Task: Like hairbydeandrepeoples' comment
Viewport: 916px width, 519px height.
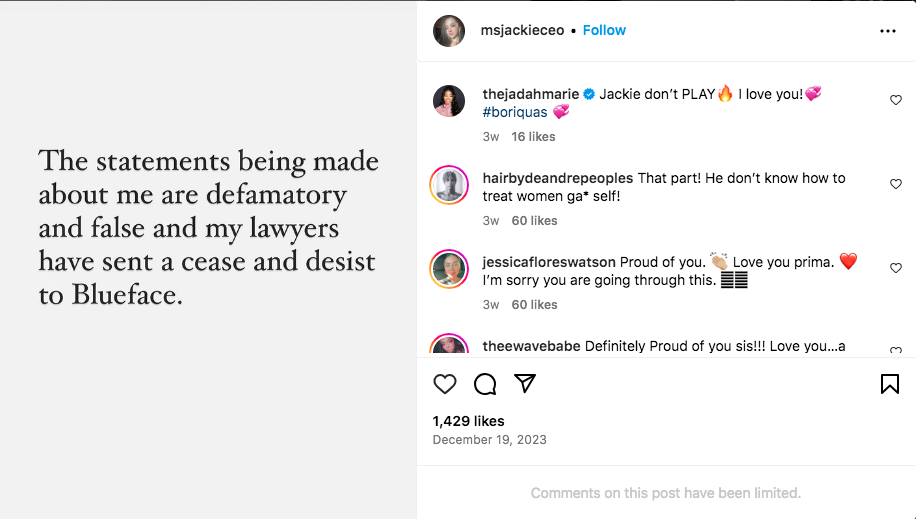Action: coord(896,184)
